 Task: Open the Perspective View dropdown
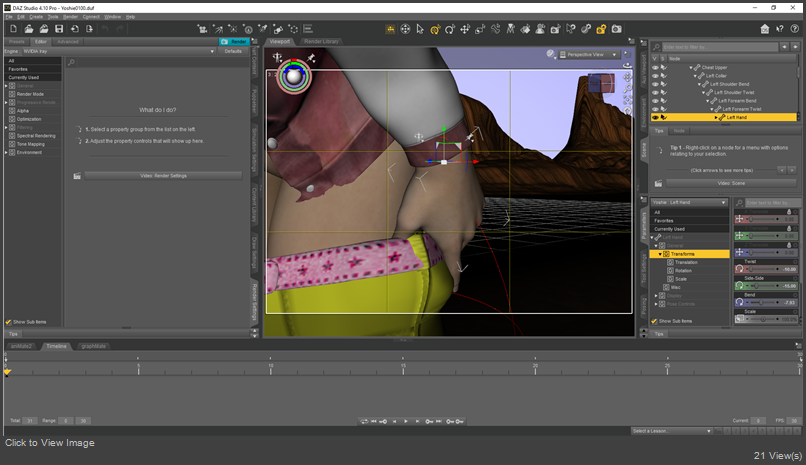(589, 54)
